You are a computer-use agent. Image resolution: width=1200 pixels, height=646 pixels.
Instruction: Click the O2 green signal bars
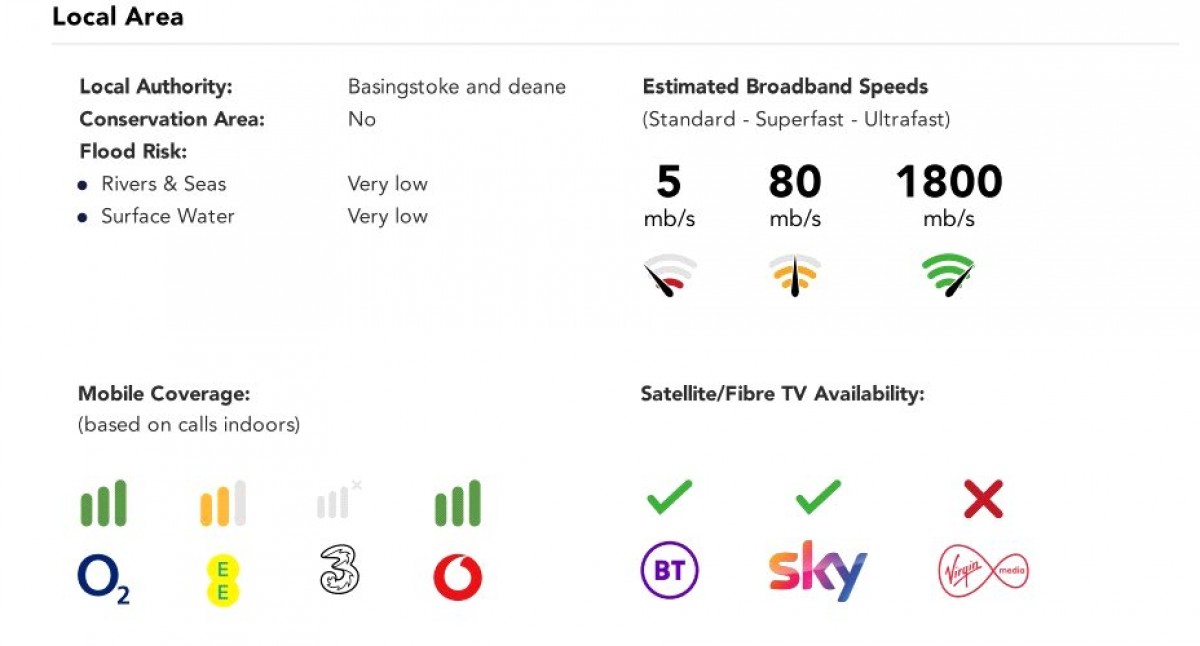tap(103, 504)
